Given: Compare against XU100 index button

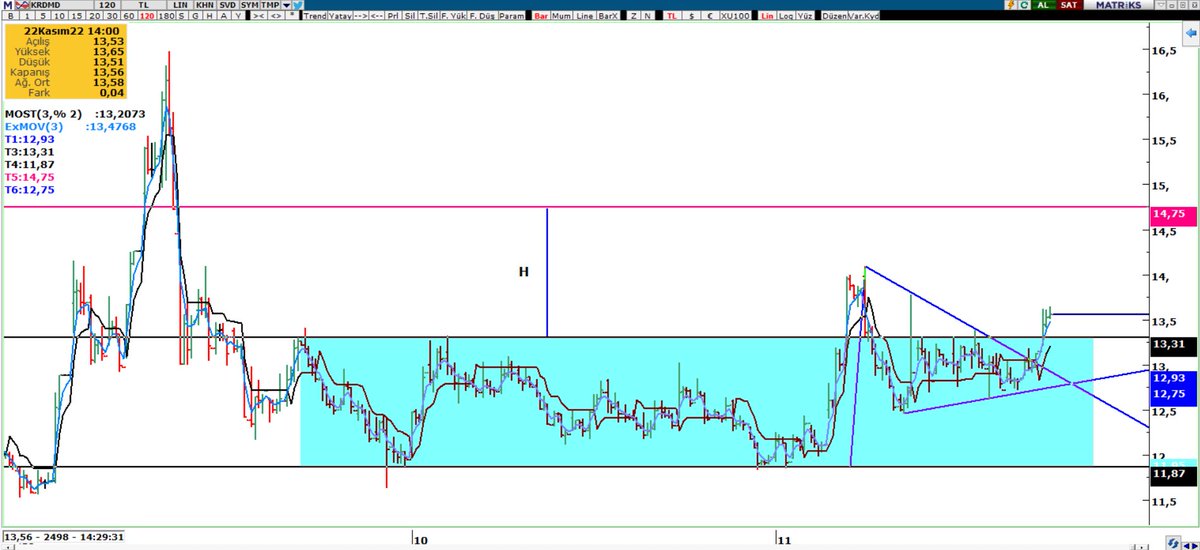Looking at the screenshot, I should coord(735,17).
